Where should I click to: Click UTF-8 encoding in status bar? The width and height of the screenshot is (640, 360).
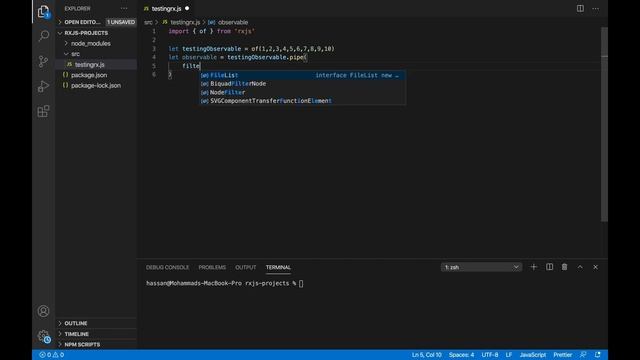pyautogui.click(x=490, y=355)
